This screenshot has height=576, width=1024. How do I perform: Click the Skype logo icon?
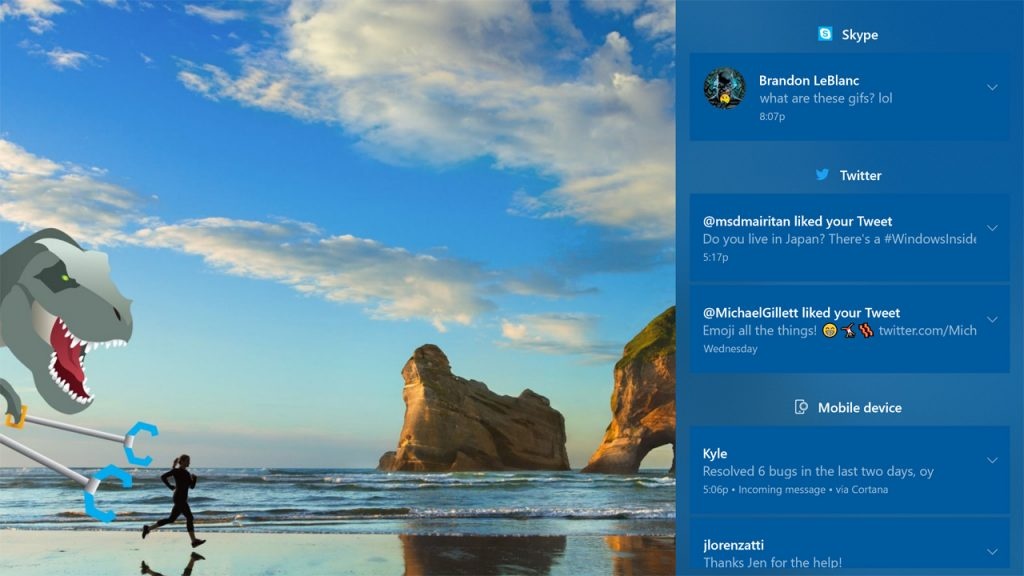coord(824,35)
